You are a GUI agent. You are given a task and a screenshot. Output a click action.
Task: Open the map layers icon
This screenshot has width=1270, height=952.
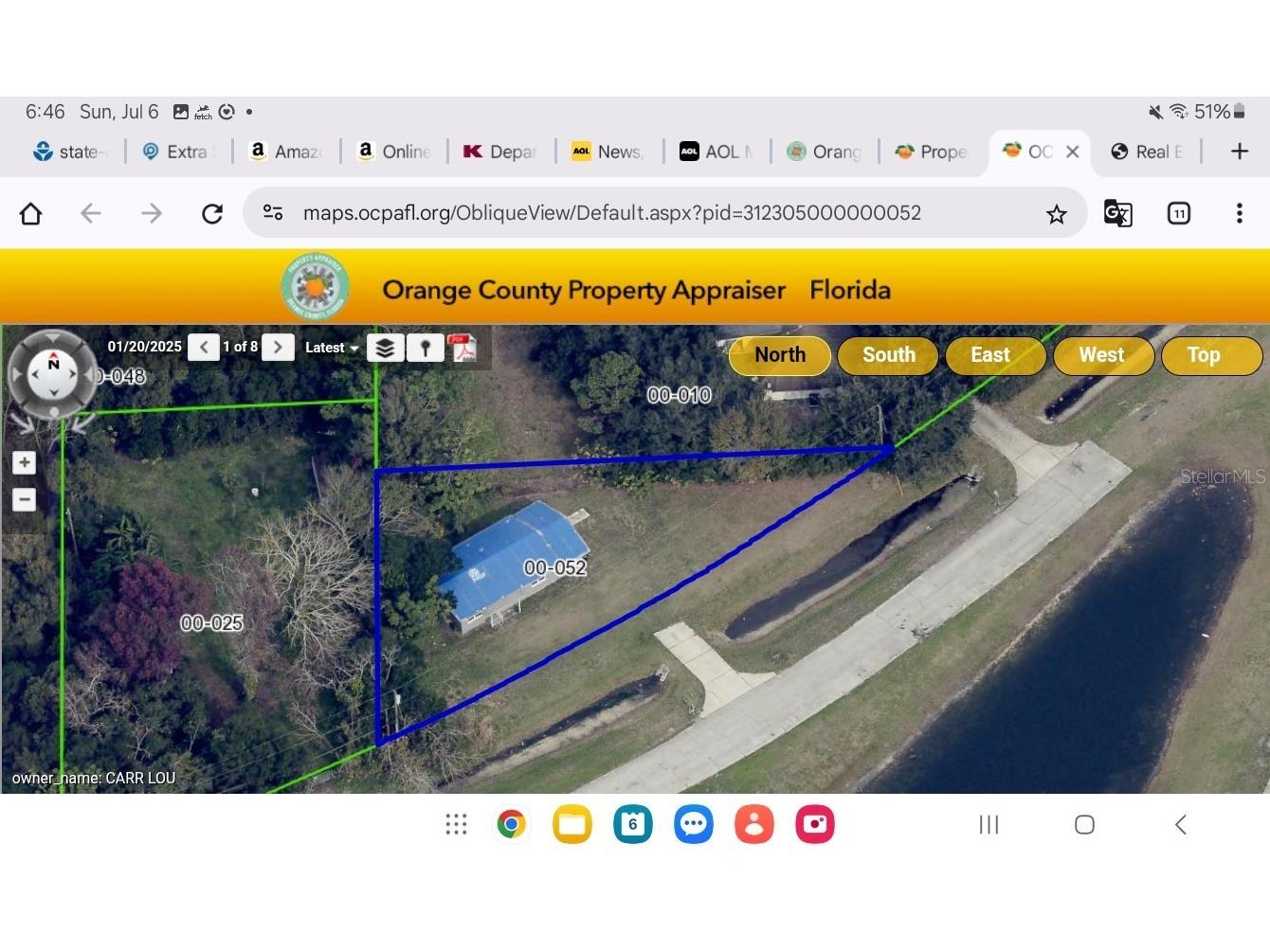pos(385,347)
